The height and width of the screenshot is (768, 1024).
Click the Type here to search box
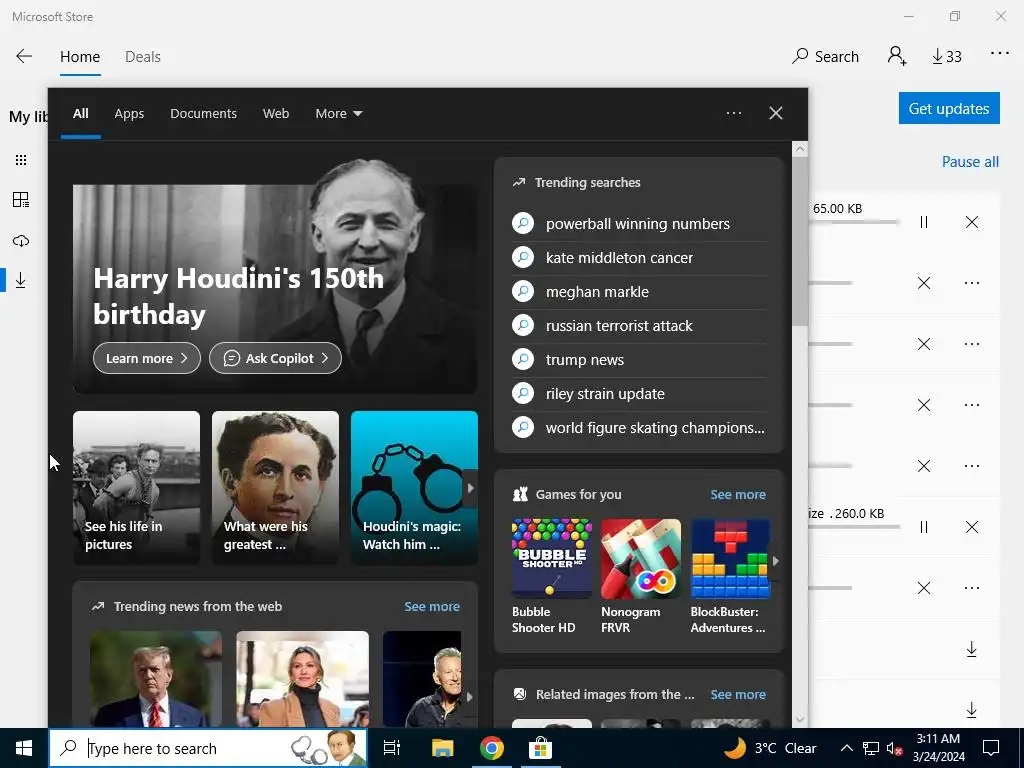tap(208, 748)
